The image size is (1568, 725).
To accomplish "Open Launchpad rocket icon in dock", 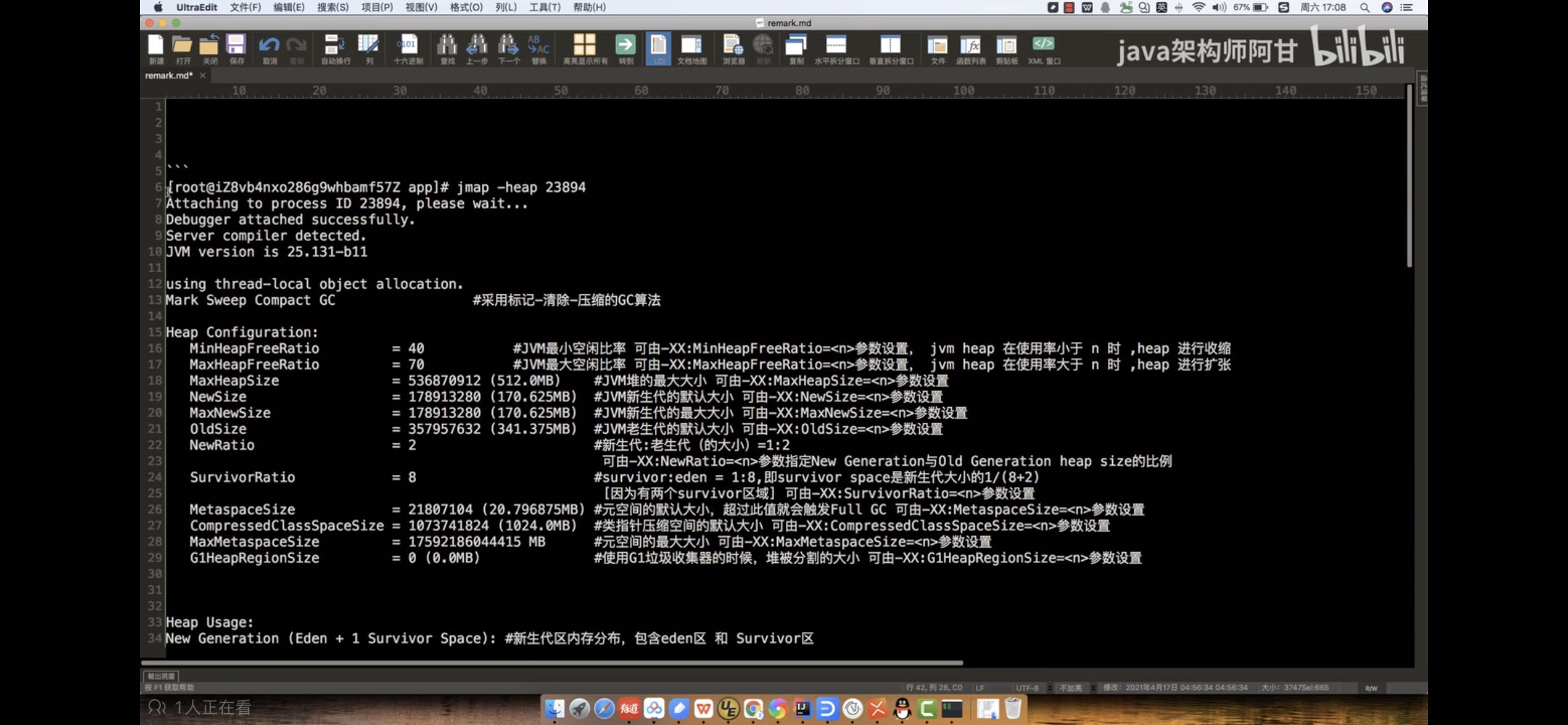I will tap(580, 708).
